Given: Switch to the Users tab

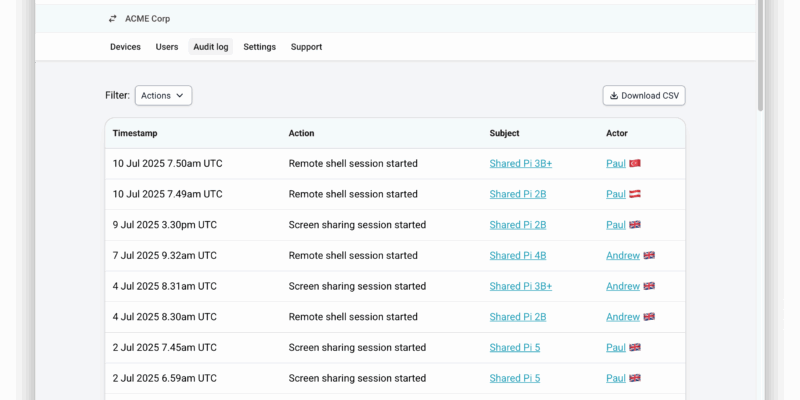Looking at the screenshot, I should pyautogui.click(x=167, y=47).
